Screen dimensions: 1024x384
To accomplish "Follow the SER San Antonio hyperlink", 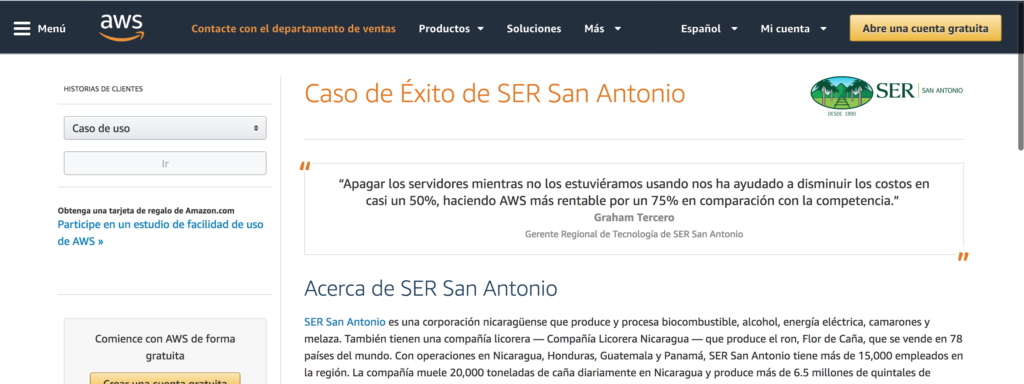I will pyautogui.click(x=345, y=322).
